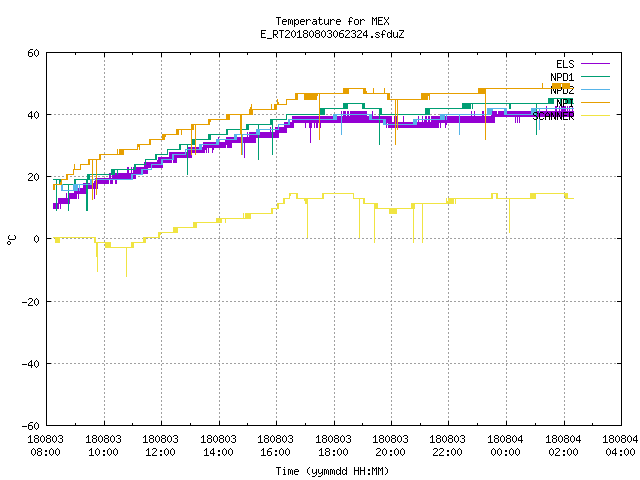Click the y-axis label -60
Viewport: 640px width, 480px height.
point(31,426)
